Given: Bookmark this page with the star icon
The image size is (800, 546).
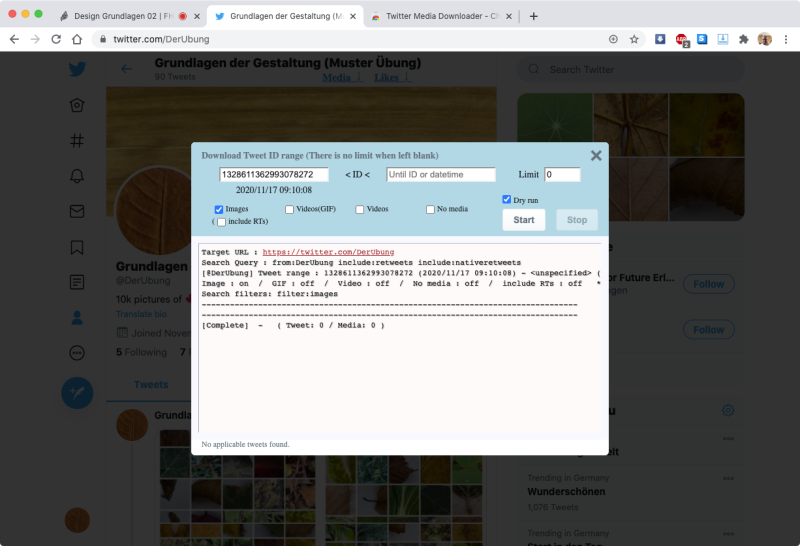Looking at the screenshot, I should pyautogui.click(x=634, y=39).
